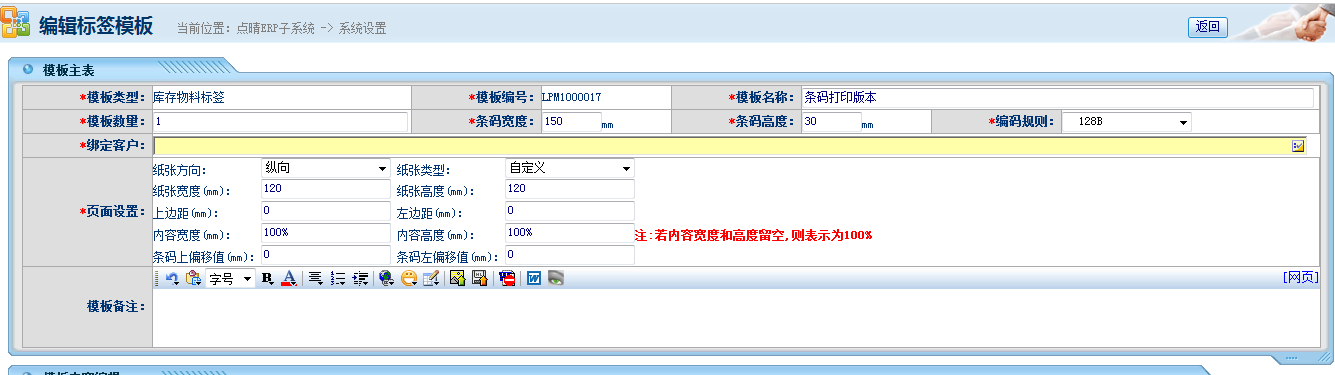1335x375 pixels.
Task: Click the undo icon in the remarks editor
Action: [172, 279]
